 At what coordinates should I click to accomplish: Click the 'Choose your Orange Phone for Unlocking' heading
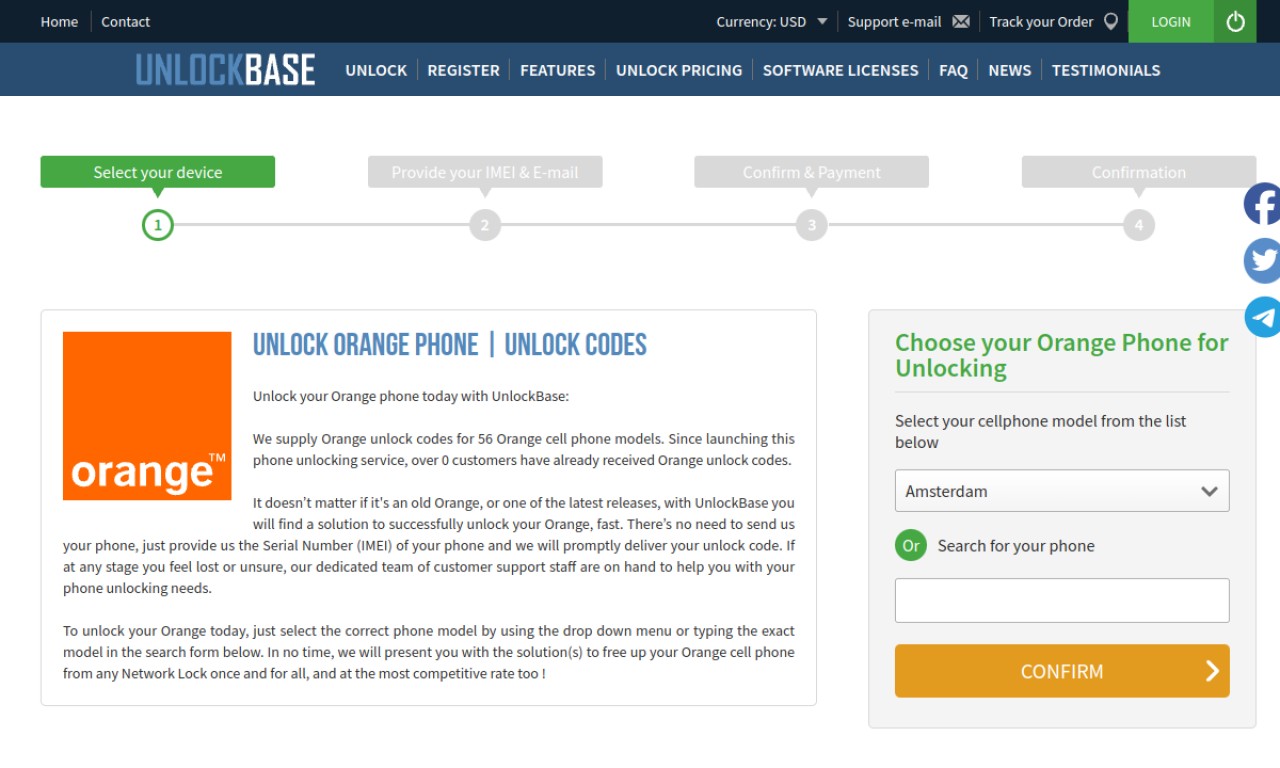[1061, 355]
